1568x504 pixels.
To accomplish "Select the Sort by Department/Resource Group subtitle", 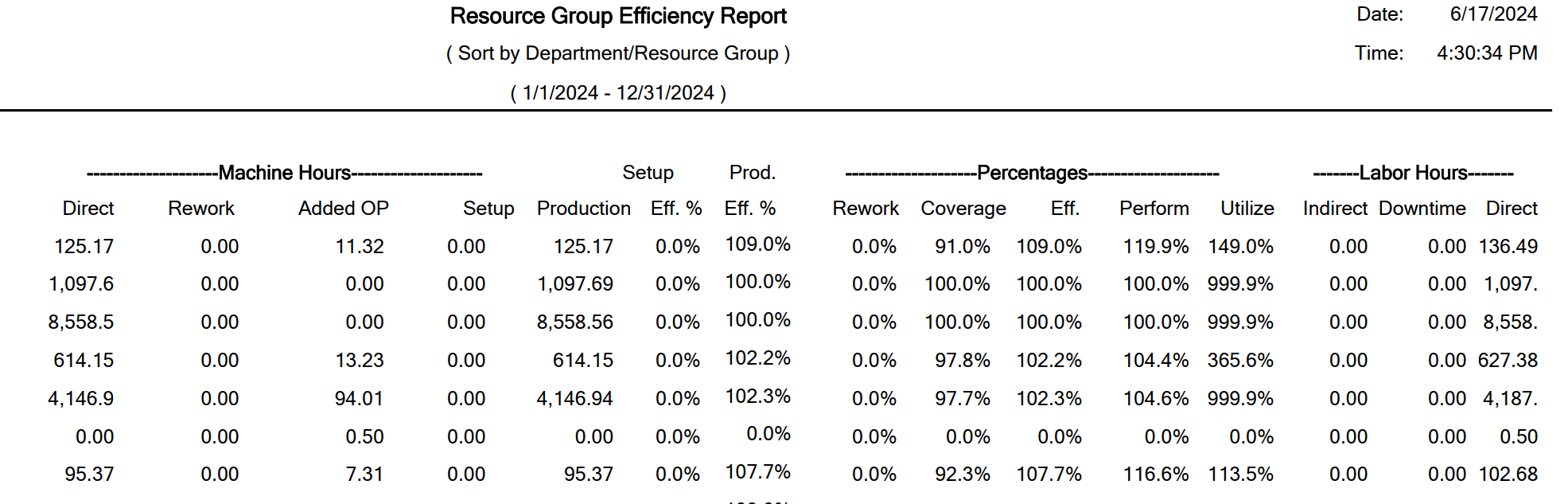I will point(618,53).
